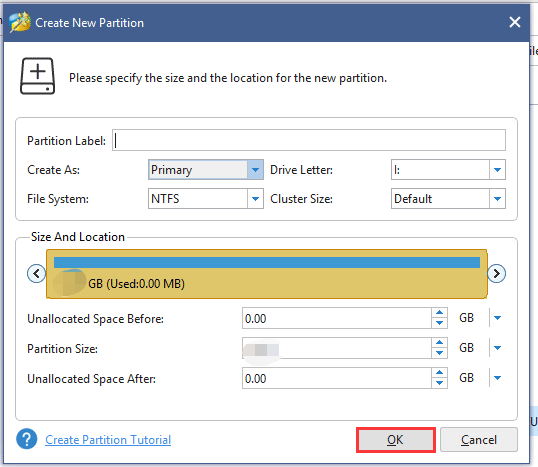Increase Unallocated Space After value
The height and width of the screenshot is (467, 538).
439,373
